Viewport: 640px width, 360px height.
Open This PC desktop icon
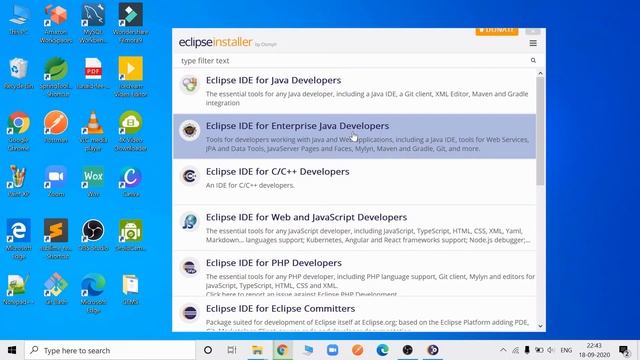19,19
